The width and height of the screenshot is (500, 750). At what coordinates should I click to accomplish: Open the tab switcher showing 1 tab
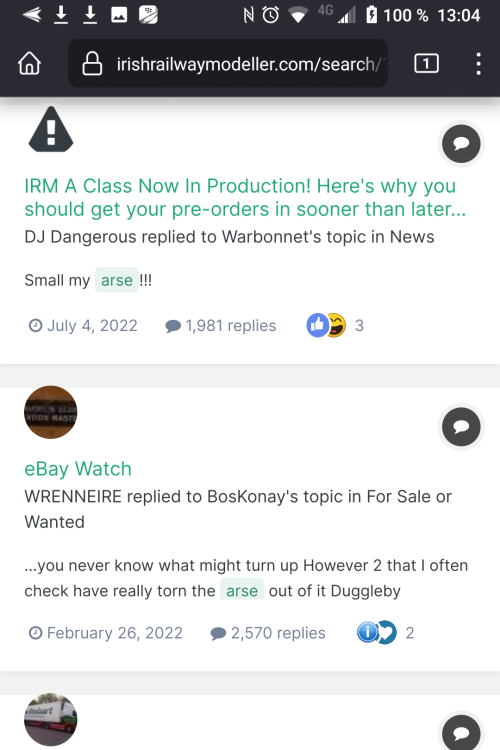(426, 63)
